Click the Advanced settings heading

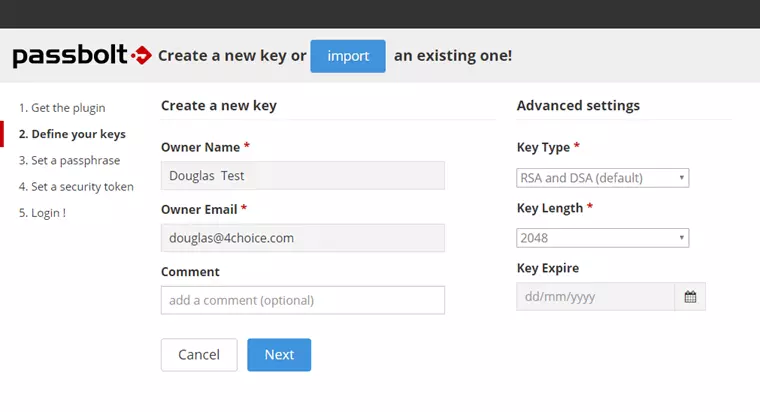578,106
